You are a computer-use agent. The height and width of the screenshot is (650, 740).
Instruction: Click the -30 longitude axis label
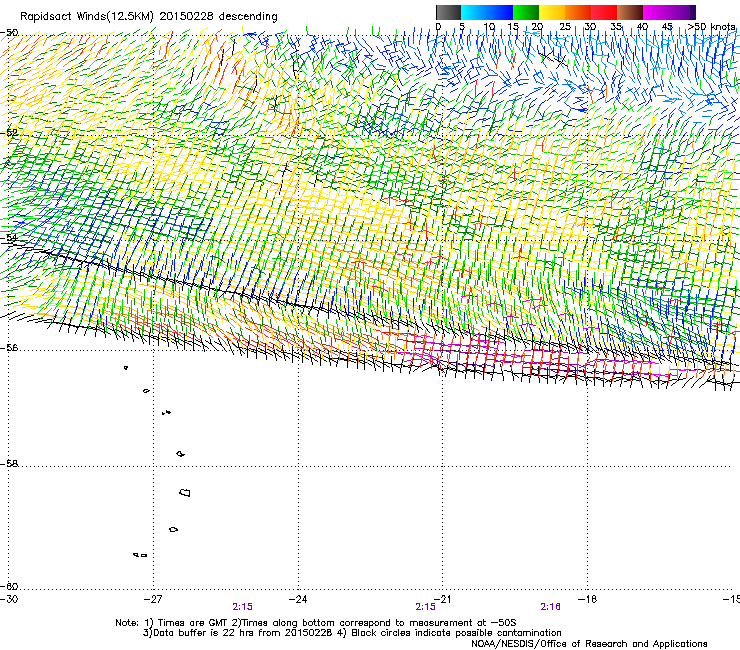pyautogui.click(x=8, y=599)
